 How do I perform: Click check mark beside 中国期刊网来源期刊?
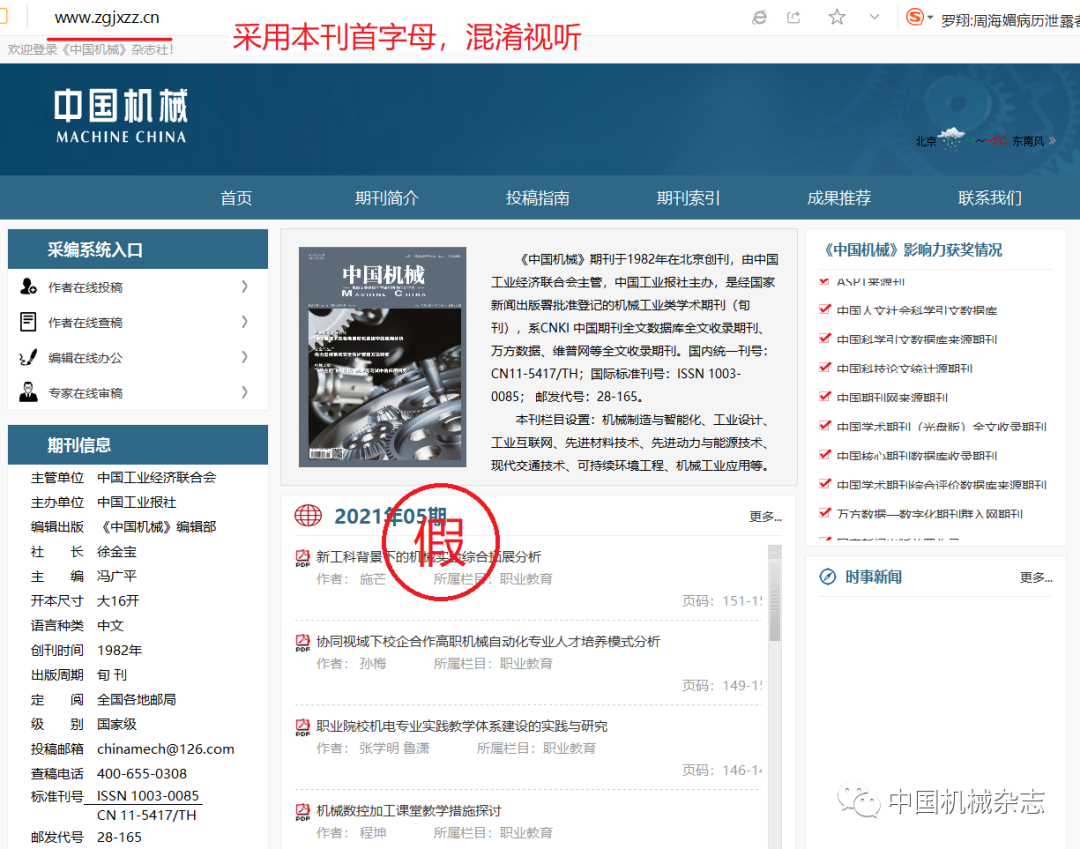pyautogui.click(x=824, y=396)
